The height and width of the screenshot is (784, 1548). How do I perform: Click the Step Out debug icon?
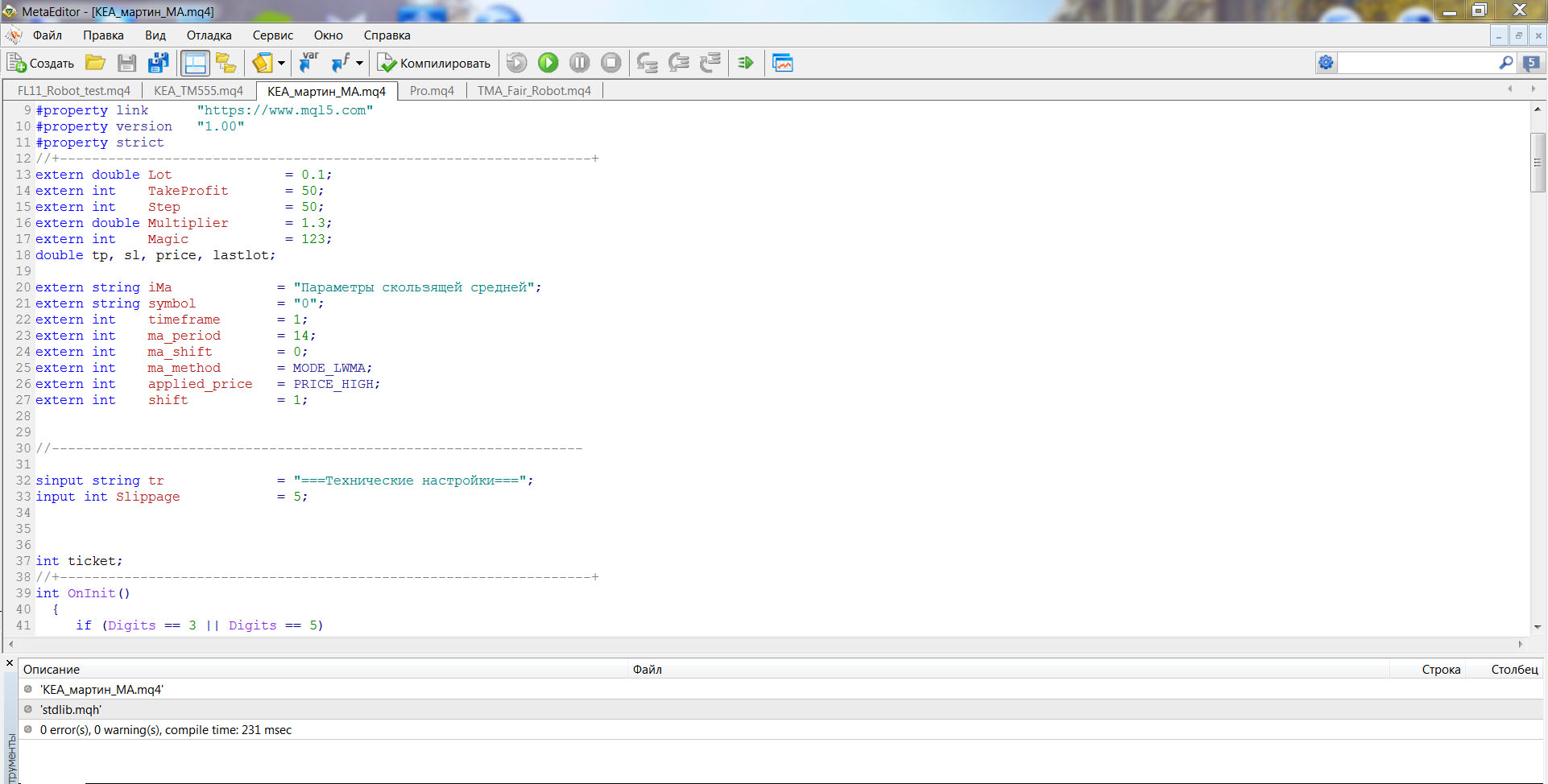click(710, 63)
